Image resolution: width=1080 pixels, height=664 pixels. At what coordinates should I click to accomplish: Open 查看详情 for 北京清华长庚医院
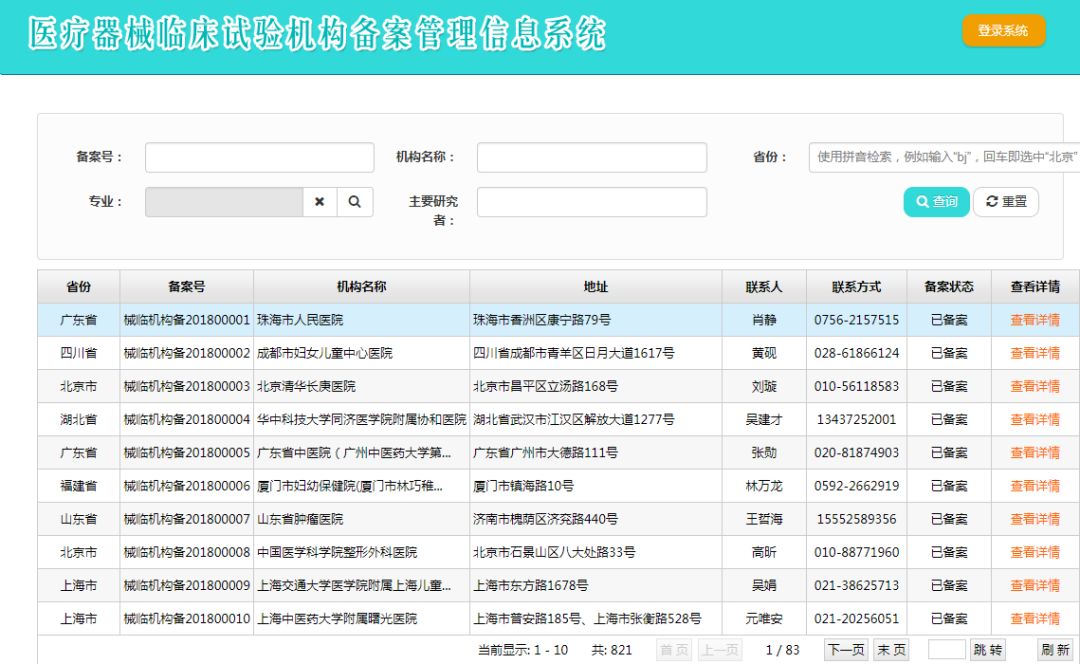point(1035,386)
